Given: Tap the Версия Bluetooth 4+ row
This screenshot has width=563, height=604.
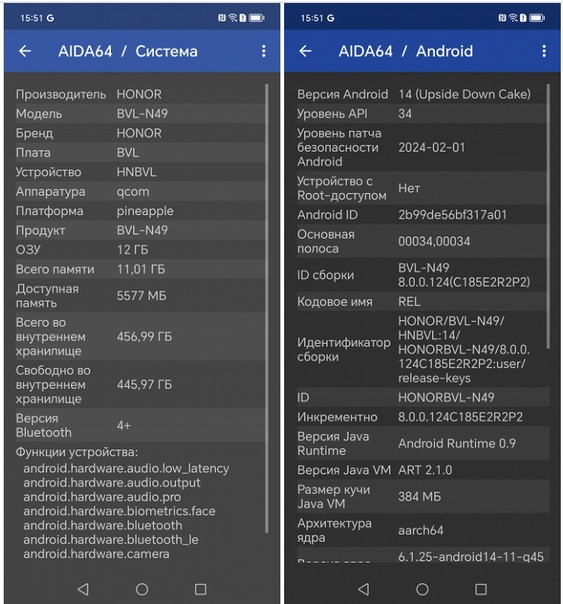Looking at the screenshot, I should (140, 425).
